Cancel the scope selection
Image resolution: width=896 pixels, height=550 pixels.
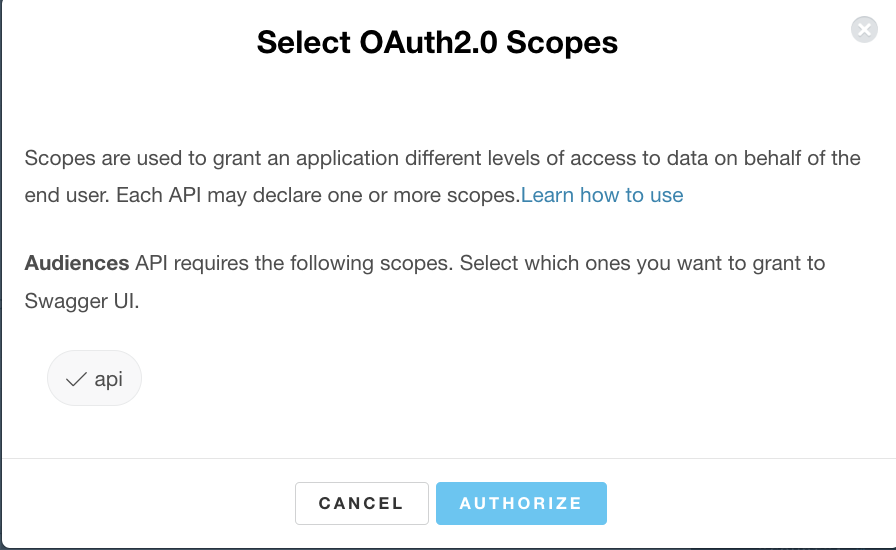click(x=362, y=503)
